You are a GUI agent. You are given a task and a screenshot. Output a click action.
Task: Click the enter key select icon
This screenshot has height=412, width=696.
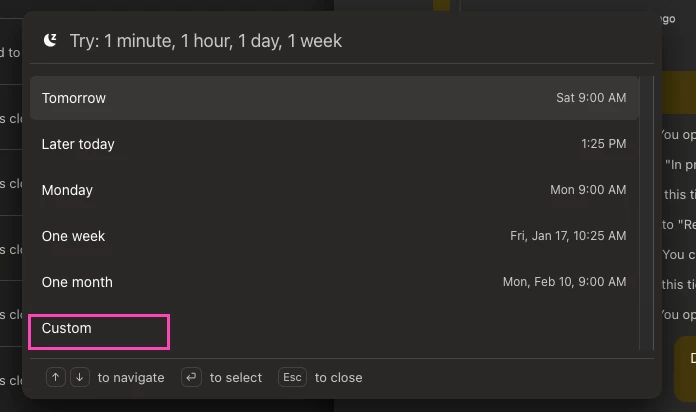point(191,377)
